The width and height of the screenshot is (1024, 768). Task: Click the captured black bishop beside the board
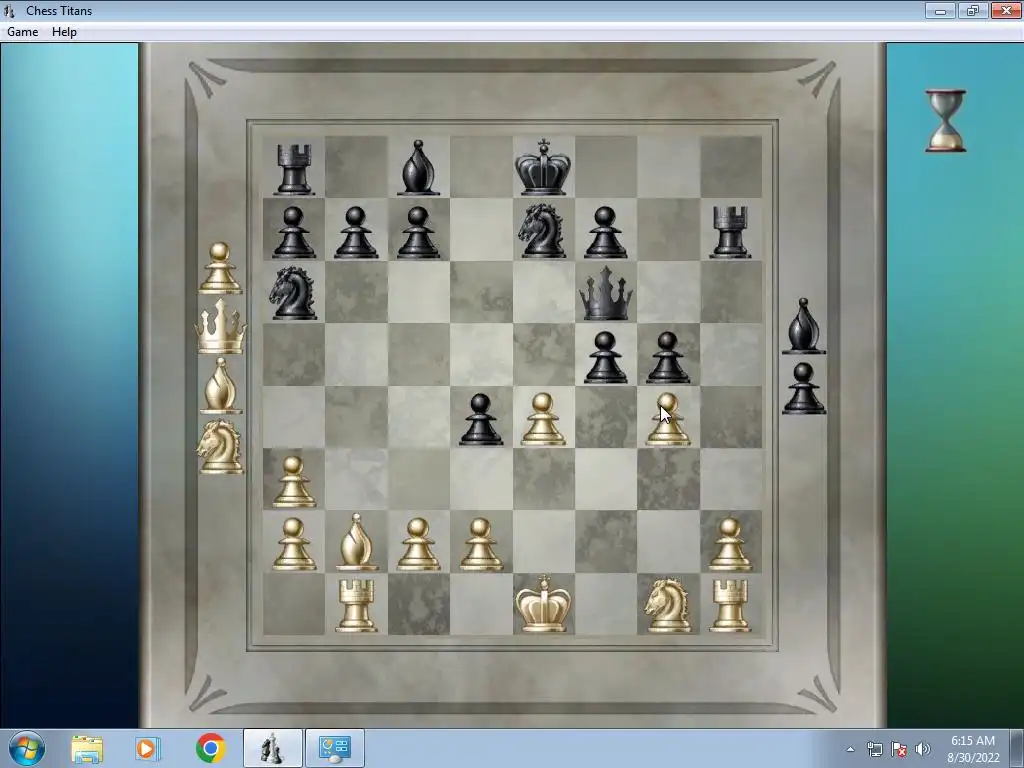pos(804,327)
